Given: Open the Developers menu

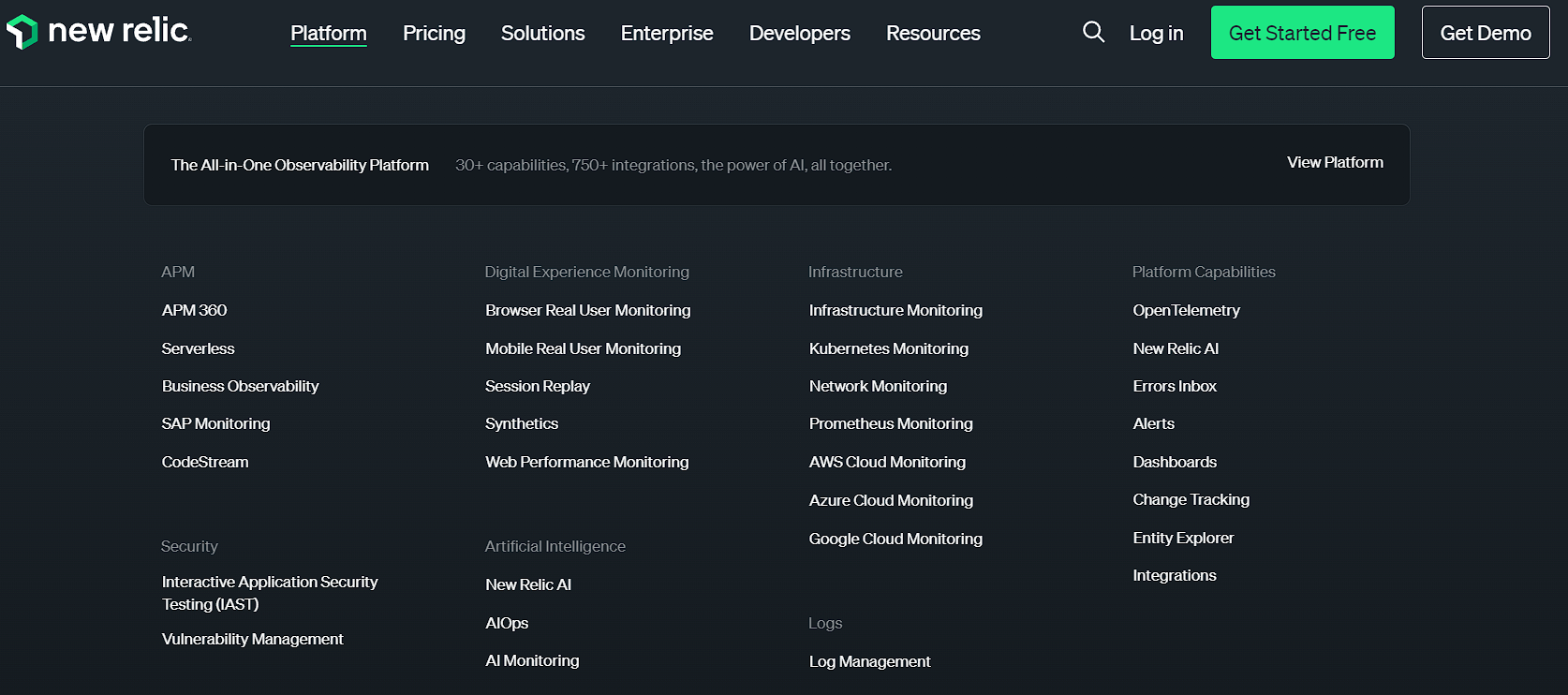Looking at the screenshot, I should [800, 33].
